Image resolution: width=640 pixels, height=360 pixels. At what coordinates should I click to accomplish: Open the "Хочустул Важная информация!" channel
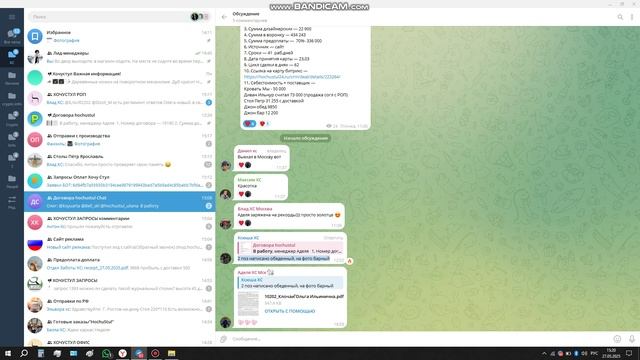coord(120,78)
